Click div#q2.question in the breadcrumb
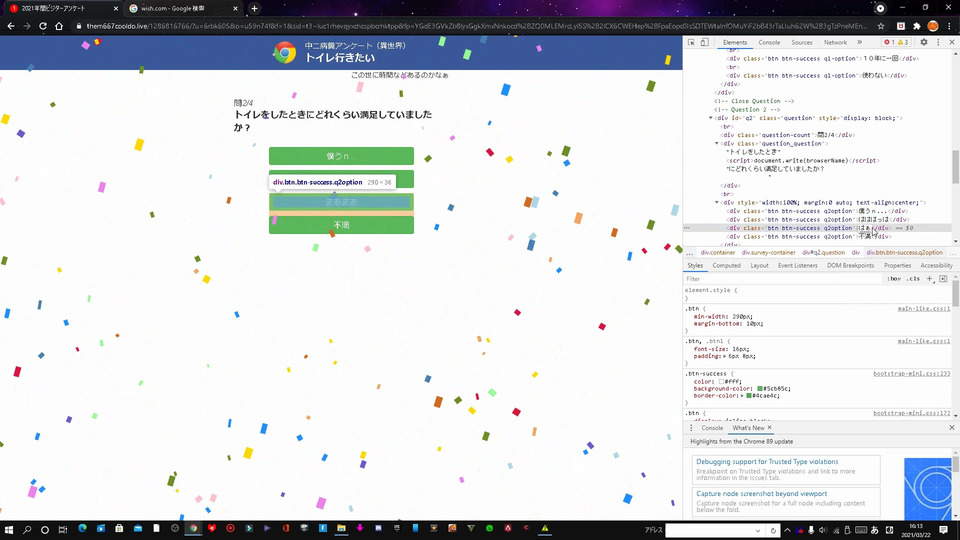 pos(823,252)
